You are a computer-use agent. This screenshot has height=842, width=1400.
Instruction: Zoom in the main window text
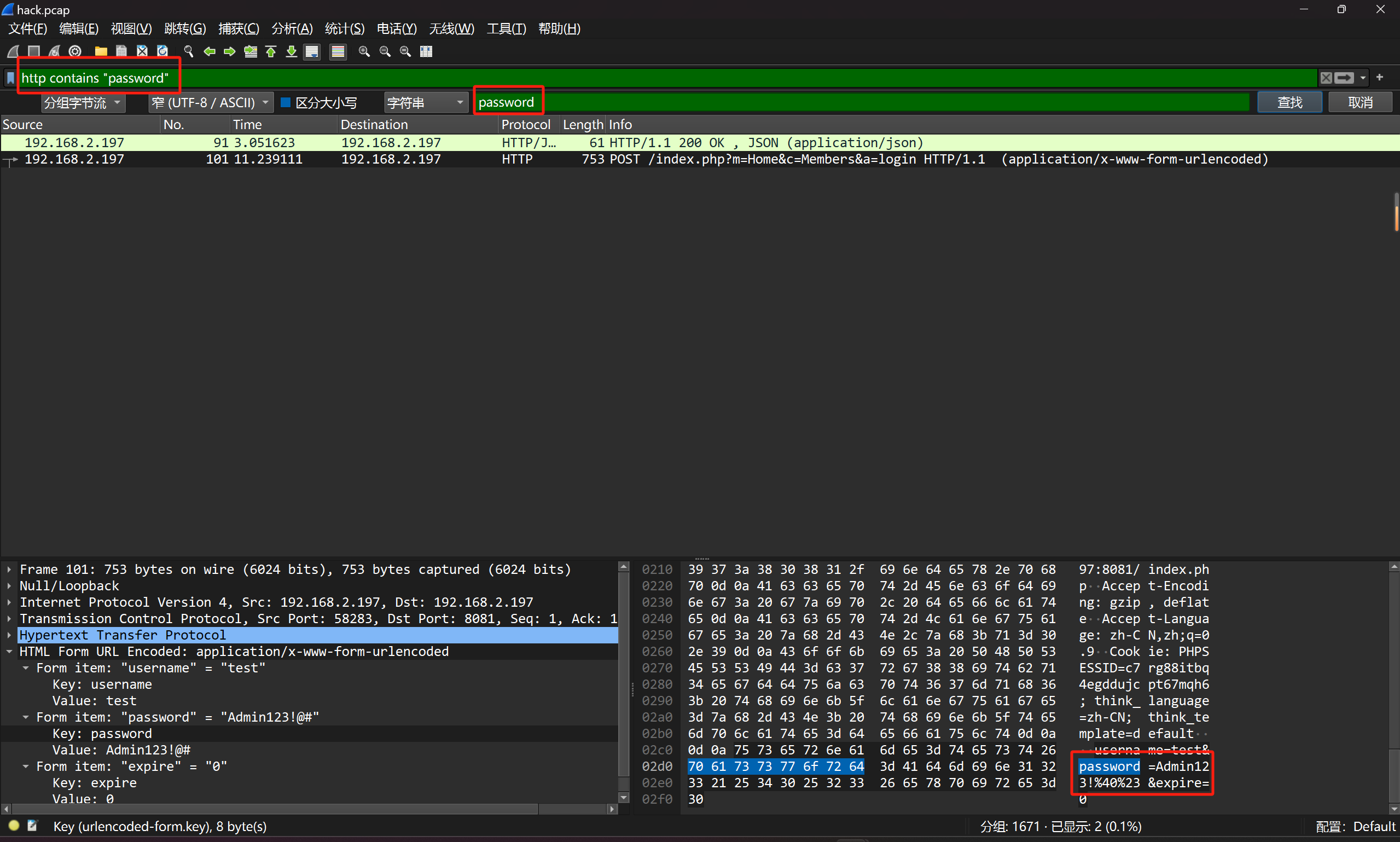(x=364, y=51)
